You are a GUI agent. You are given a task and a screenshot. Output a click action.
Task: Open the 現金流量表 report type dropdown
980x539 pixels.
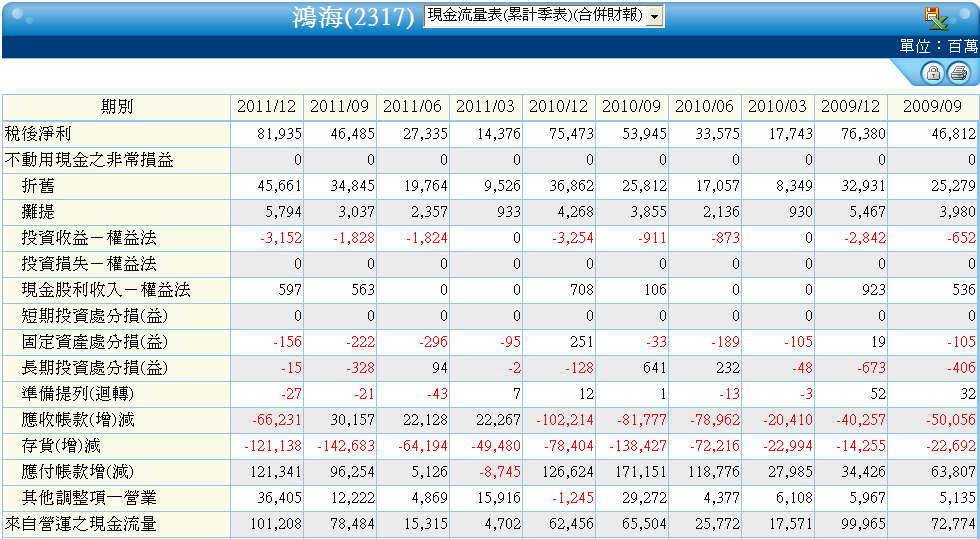click(x=544, y=16)
